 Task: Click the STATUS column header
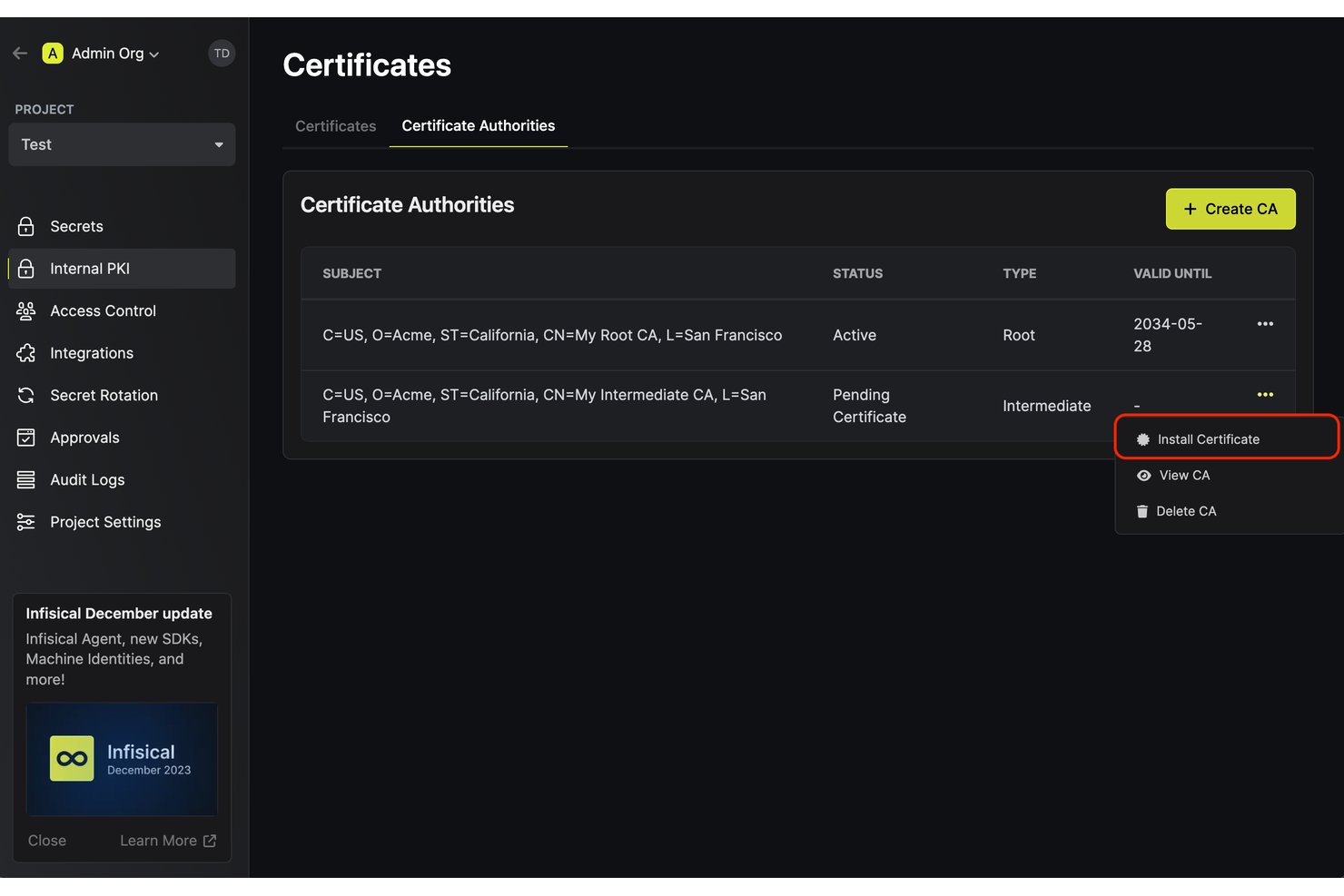[x=858, y=273]
